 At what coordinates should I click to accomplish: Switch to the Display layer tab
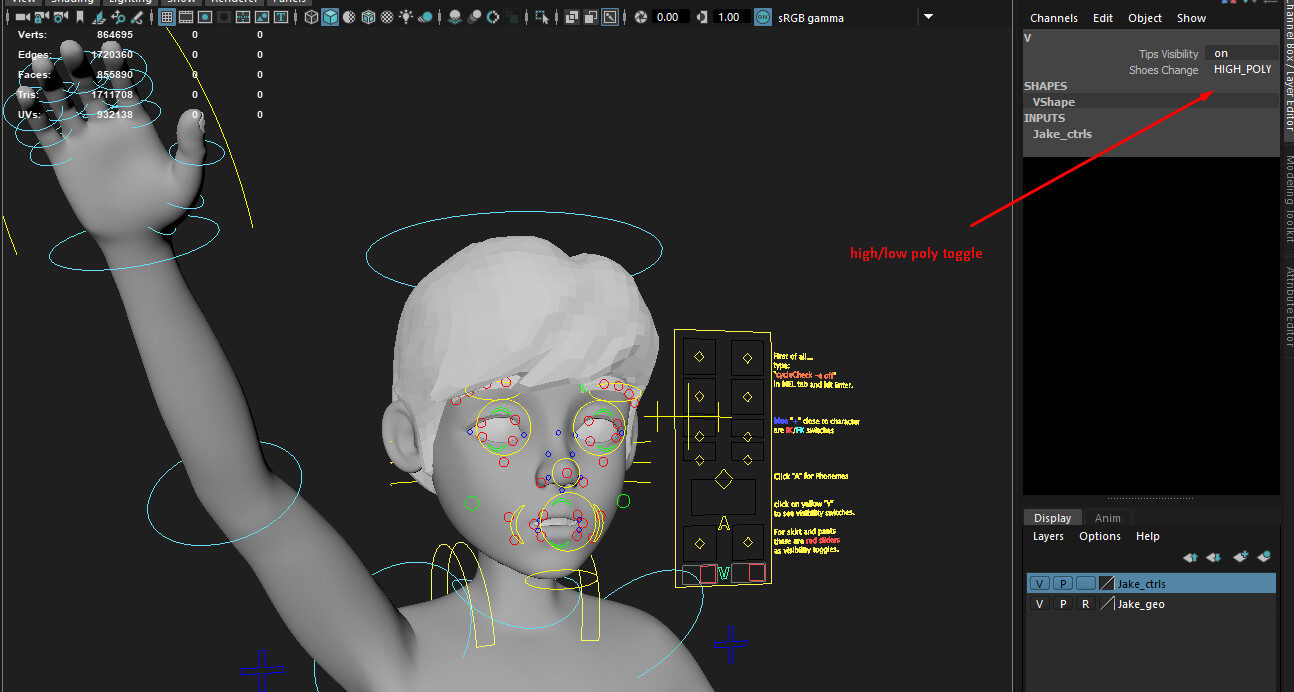(x=1052, y=518)
